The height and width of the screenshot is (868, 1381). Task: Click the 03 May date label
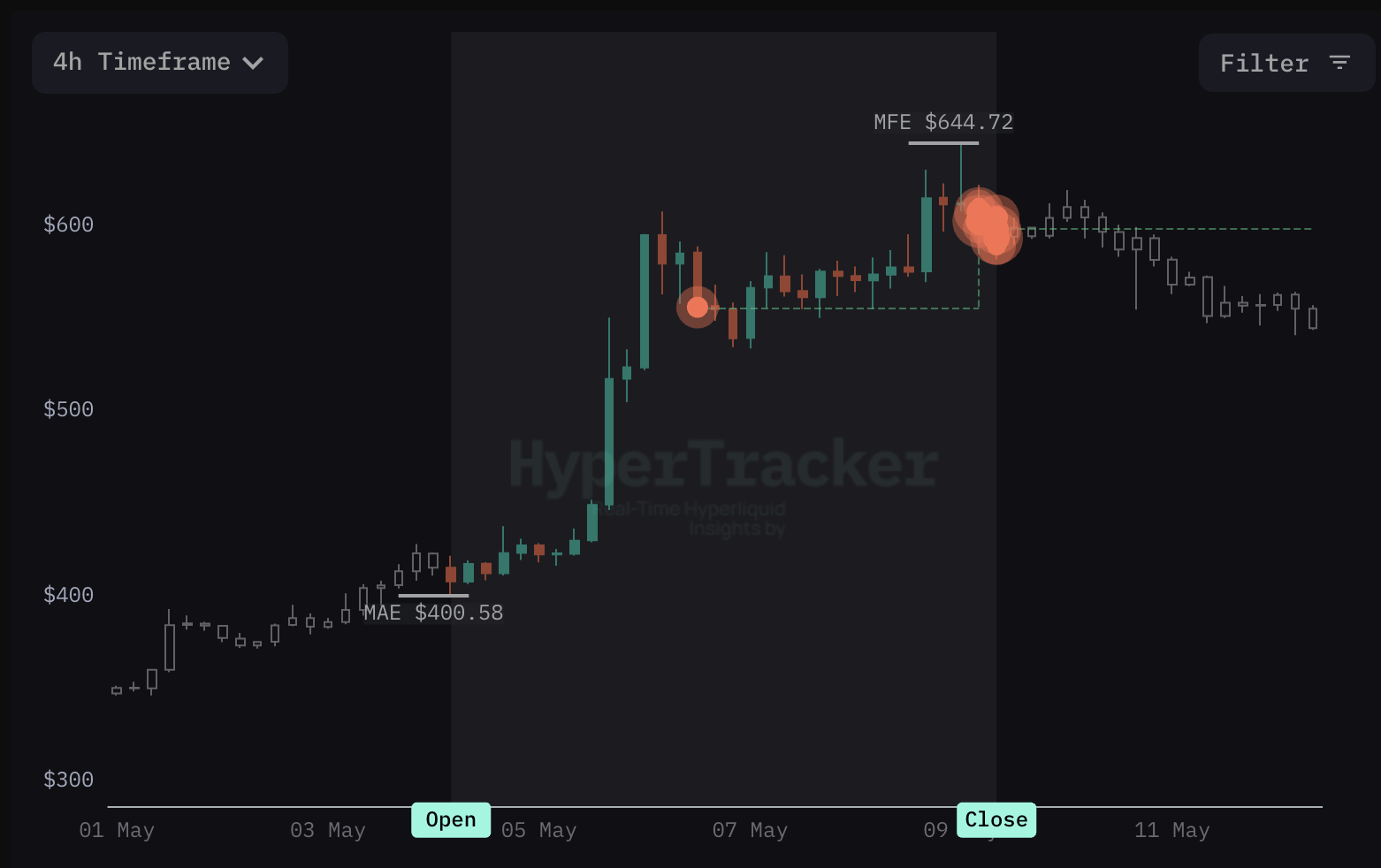(x=328, y=830)
